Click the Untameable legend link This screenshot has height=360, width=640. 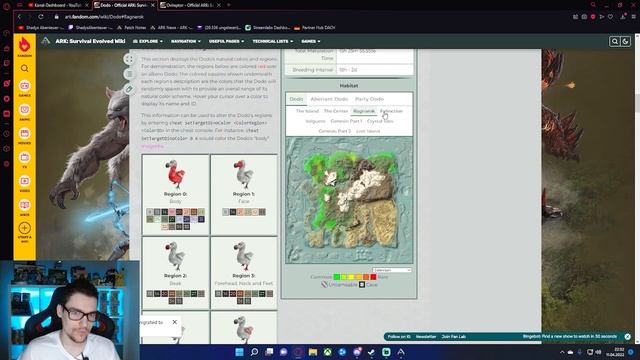pos(342,284)
